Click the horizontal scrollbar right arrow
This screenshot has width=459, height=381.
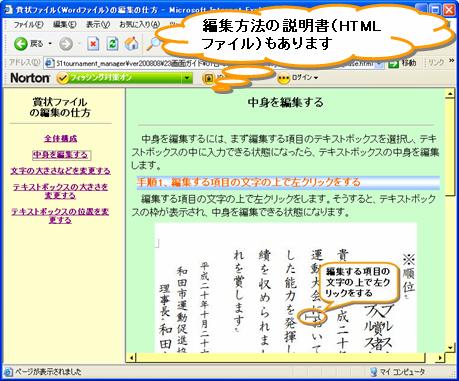[x=440, y=358]
